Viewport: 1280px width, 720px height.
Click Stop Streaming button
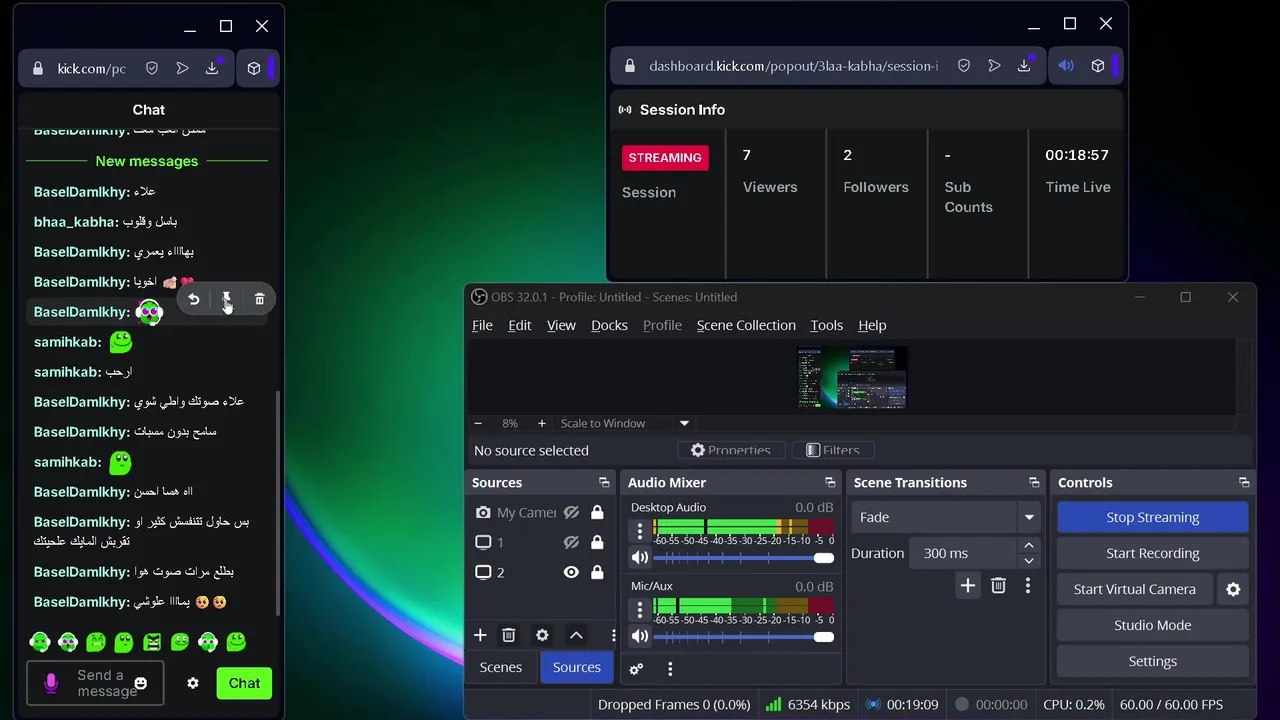point(1152,518)
